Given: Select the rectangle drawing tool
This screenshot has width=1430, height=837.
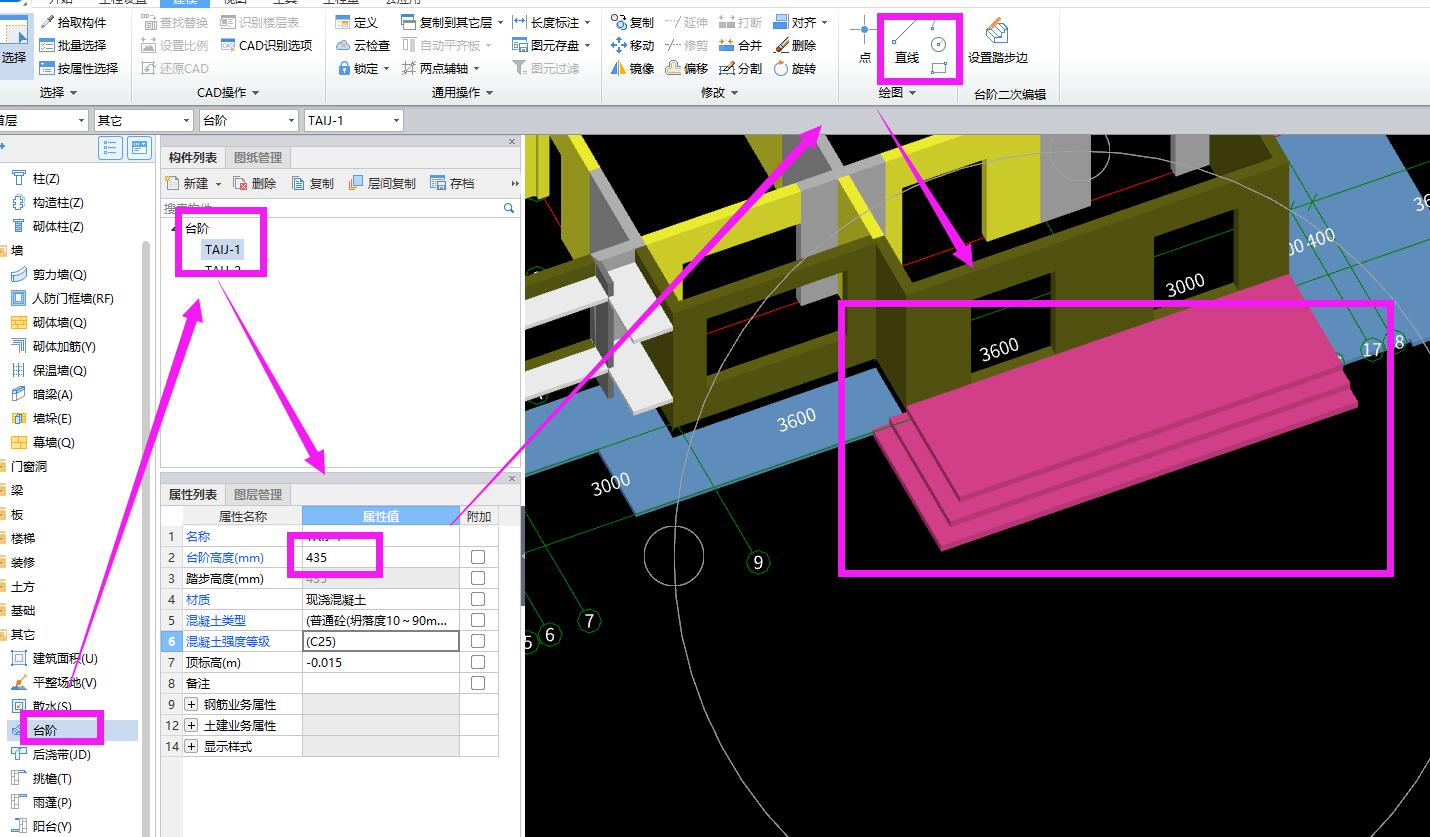Looking at the screenshot, I should (x=938, y=68).
